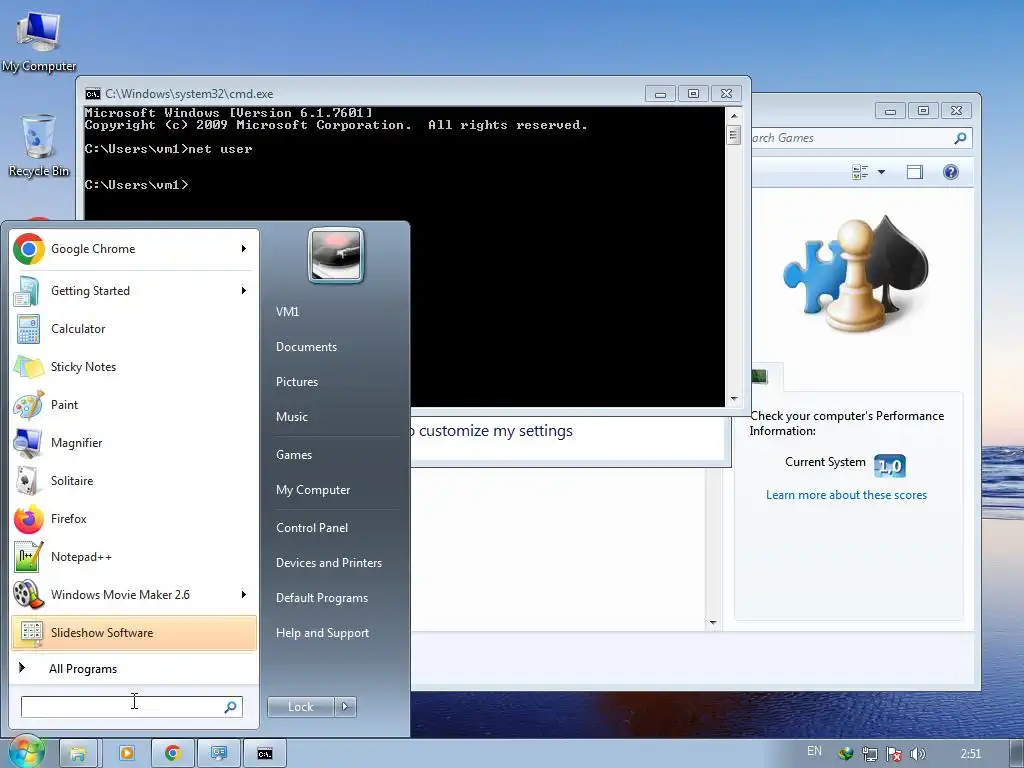Click the Lock button
Image resolution: width=1024 pixels, height=768 pixels.
[300, 707]
